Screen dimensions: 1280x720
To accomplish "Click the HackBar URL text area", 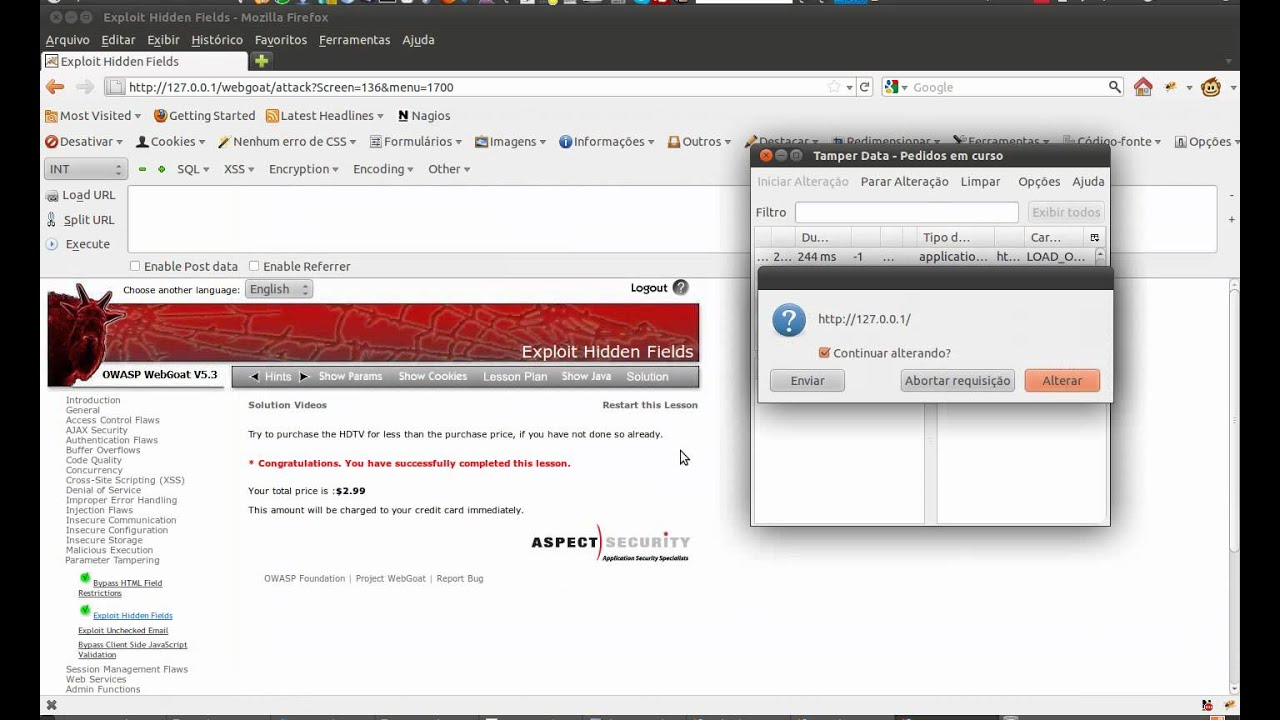I will coord(672,219).
